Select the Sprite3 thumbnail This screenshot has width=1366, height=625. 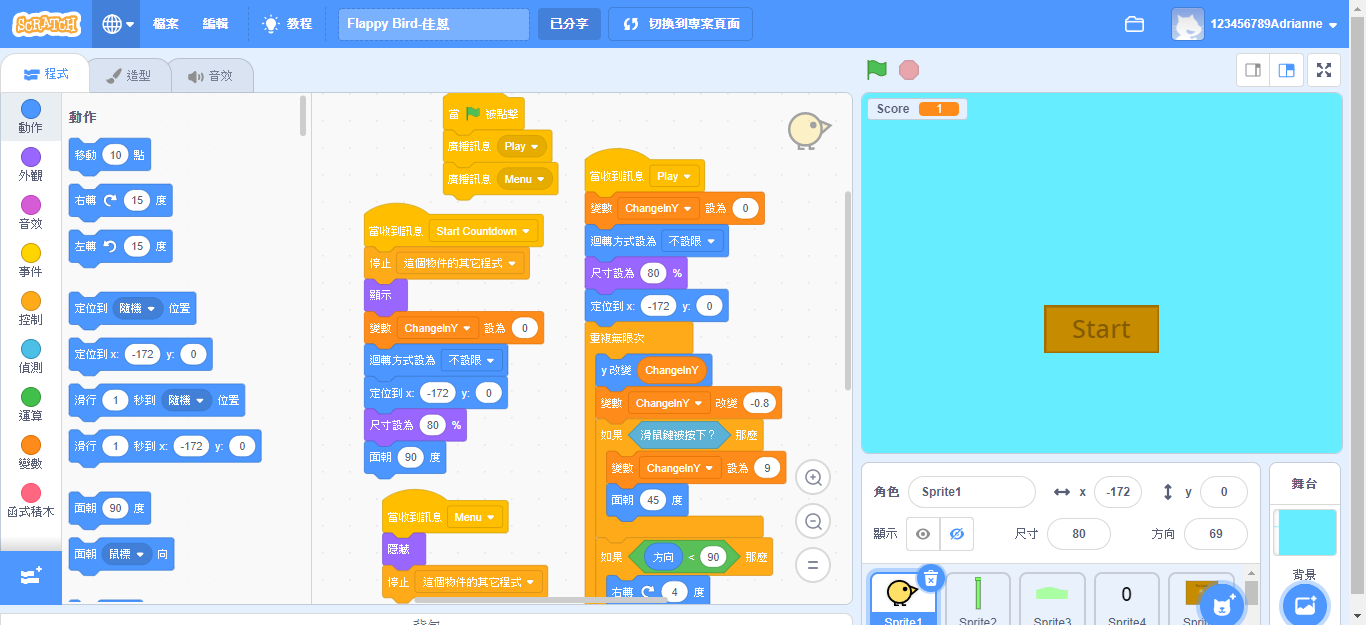(x=1052, y=599)
